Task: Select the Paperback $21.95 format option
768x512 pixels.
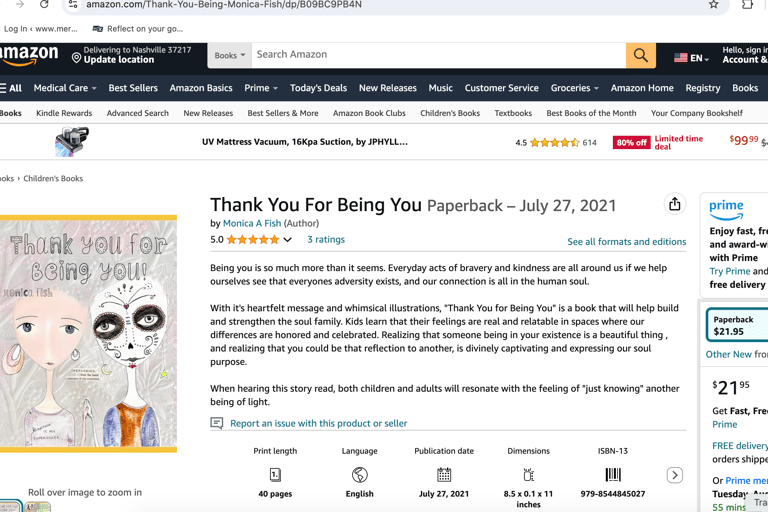Action: pyautogui.click(x=738, y=325)
